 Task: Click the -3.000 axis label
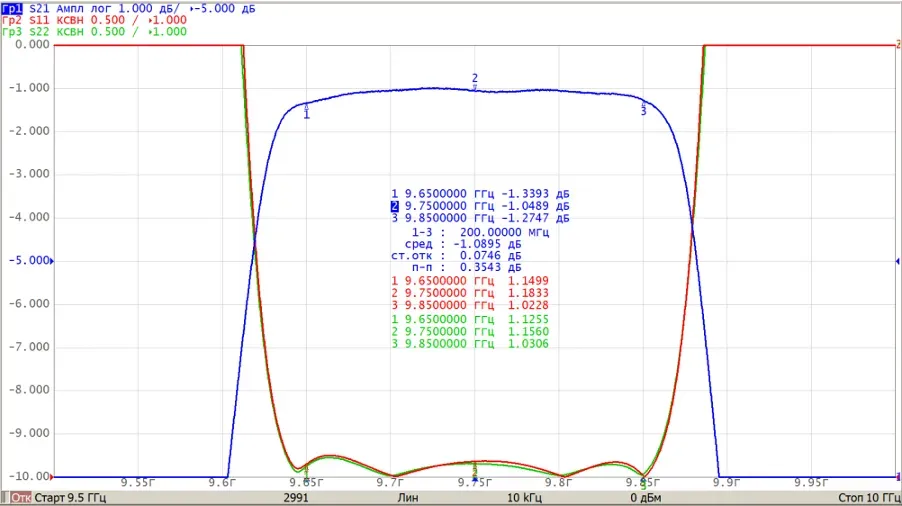pos(29,174)
